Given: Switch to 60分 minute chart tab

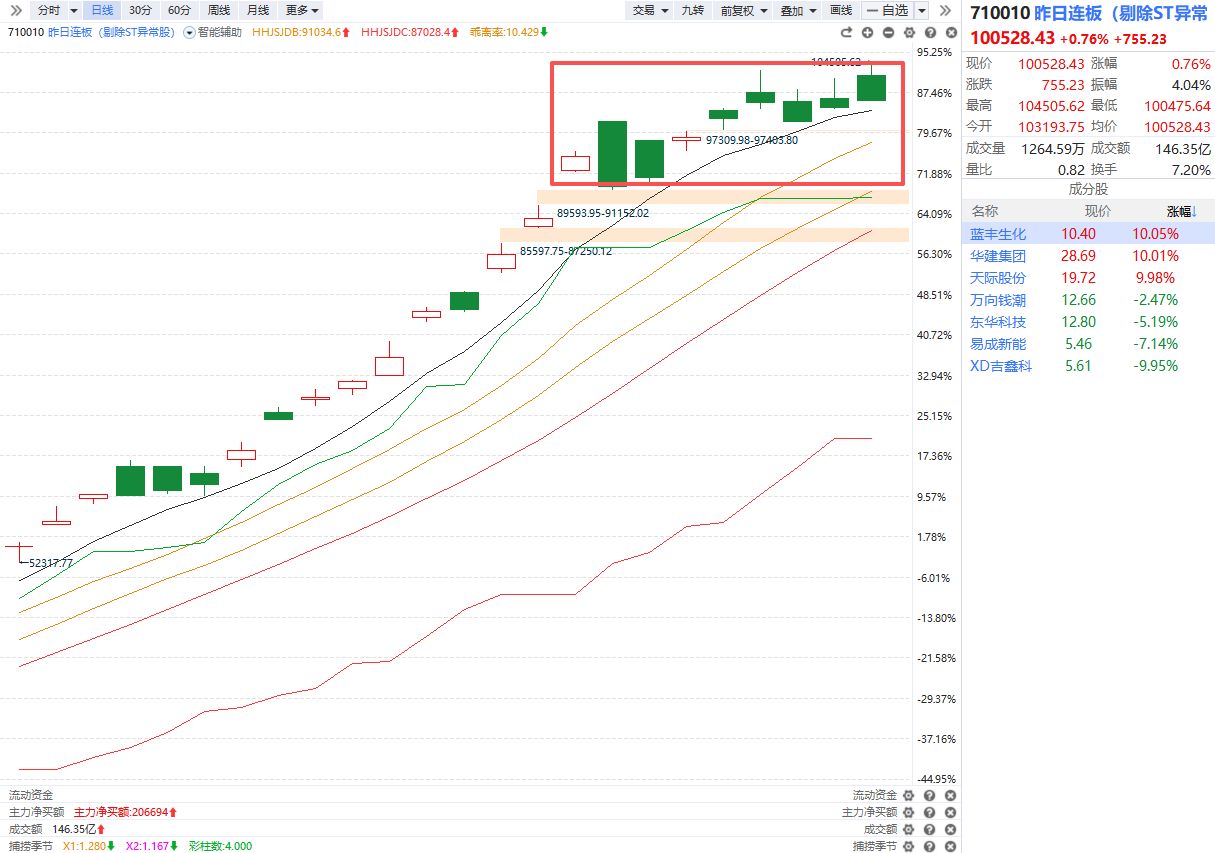Looking at the screenshot, I should point(179,10).
